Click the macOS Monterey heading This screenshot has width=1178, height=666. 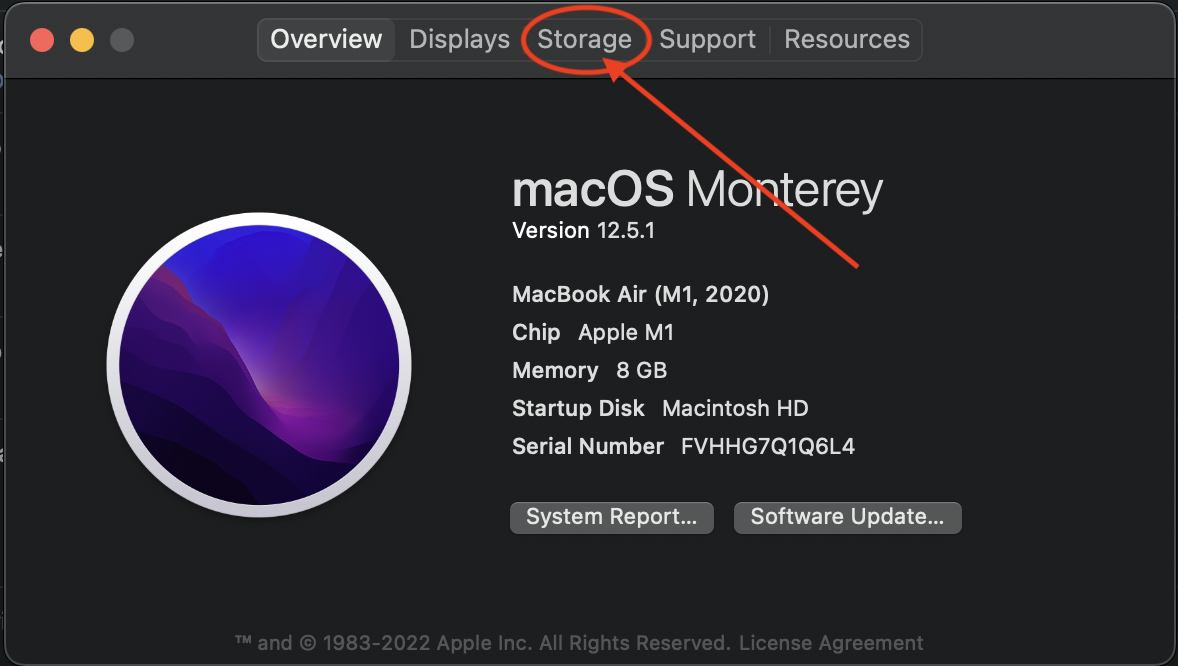click(697, 189)
